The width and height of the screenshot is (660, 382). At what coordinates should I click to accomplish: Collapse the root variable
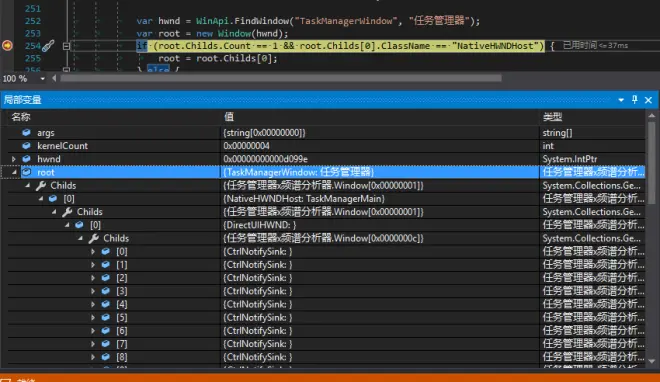[14, 172]
